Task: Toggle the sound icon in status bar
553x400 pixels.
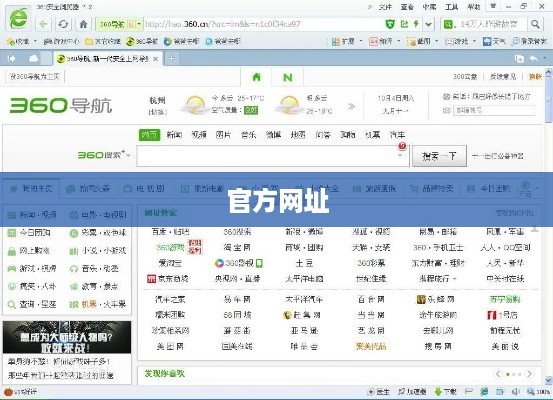Action: (x=516, y=392)
